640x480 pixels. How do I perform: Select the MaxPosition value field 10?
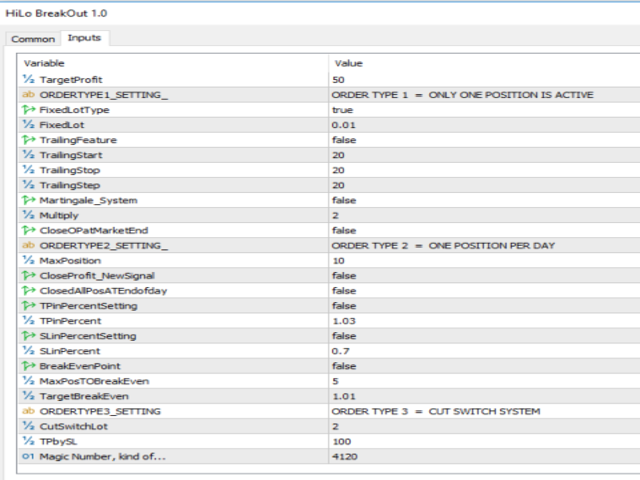[338, 260]
